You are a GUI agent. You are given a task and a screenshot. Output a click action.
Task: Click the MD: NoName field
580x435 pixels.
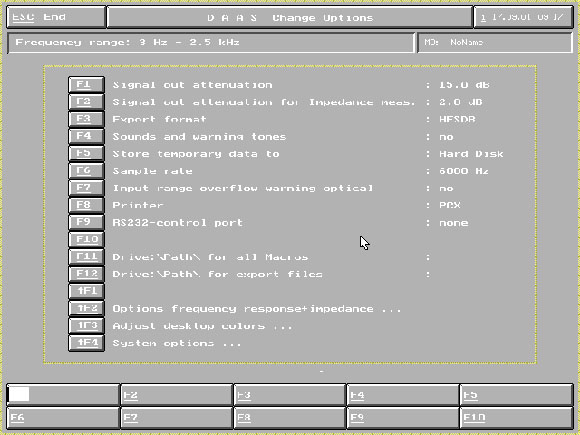(x=495, y=43)
